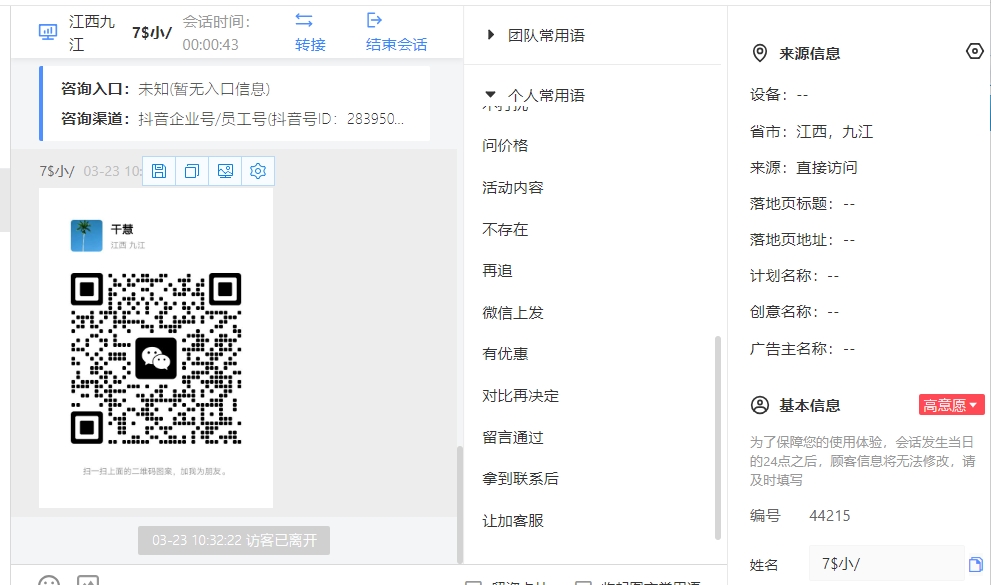Select the 活动内容 quick phrase
The width and height of the screenshot is (991, 585).
click(513, 188)
